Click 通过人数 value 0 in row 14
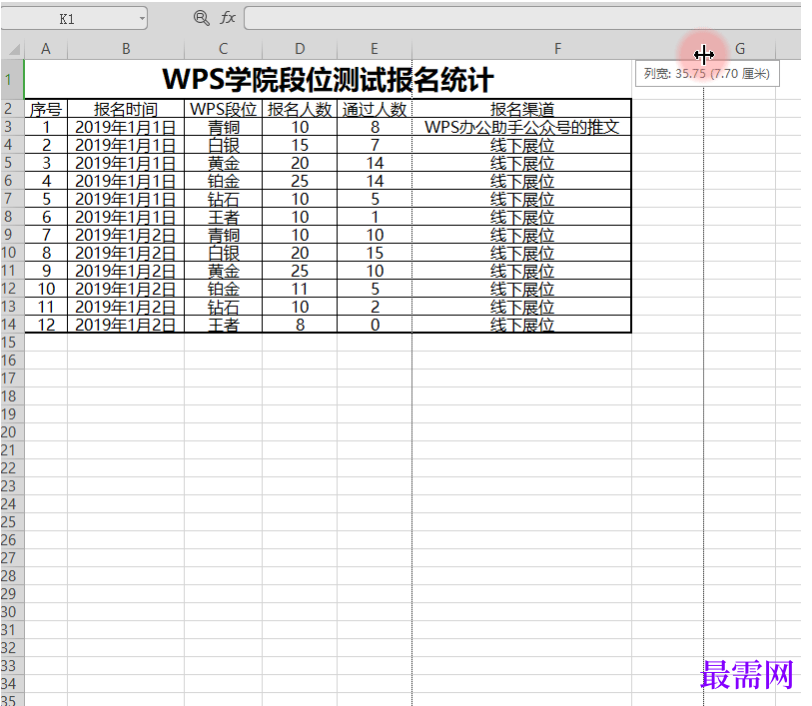 pyautogui.click(x=374, y=324)
